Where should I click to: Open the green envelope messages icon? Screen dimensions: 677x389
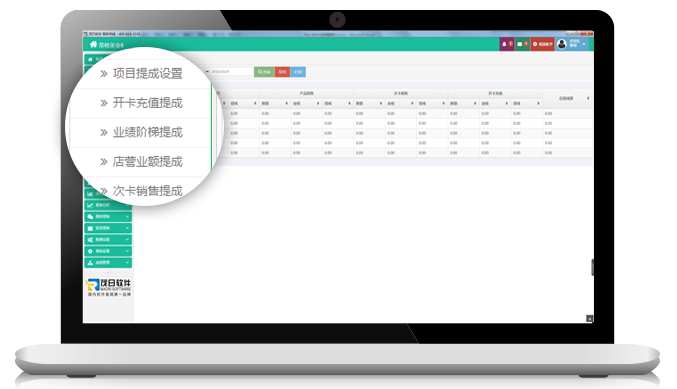coord(520,44)
